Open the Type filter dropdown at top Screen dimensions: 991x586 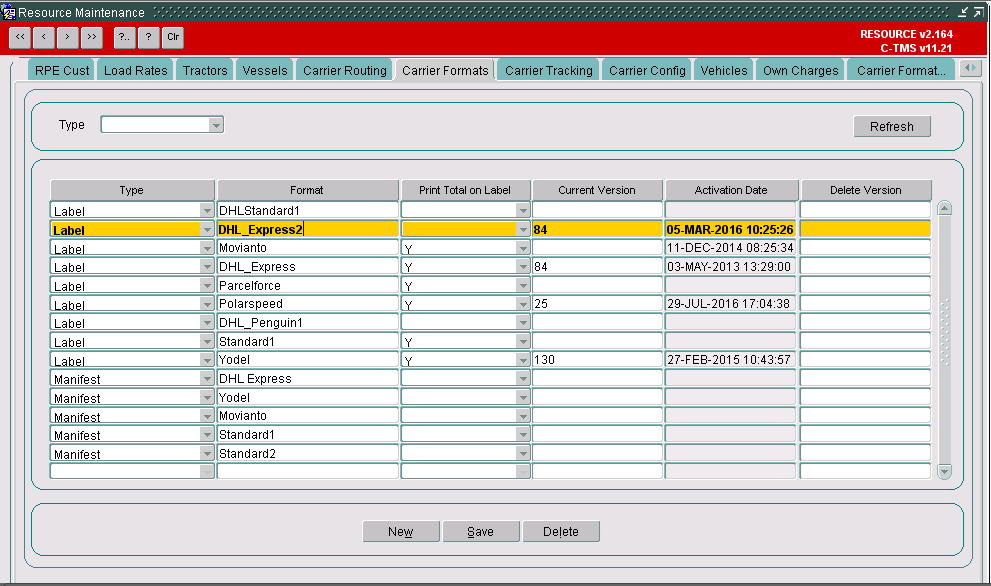click(x=216, y=125)
